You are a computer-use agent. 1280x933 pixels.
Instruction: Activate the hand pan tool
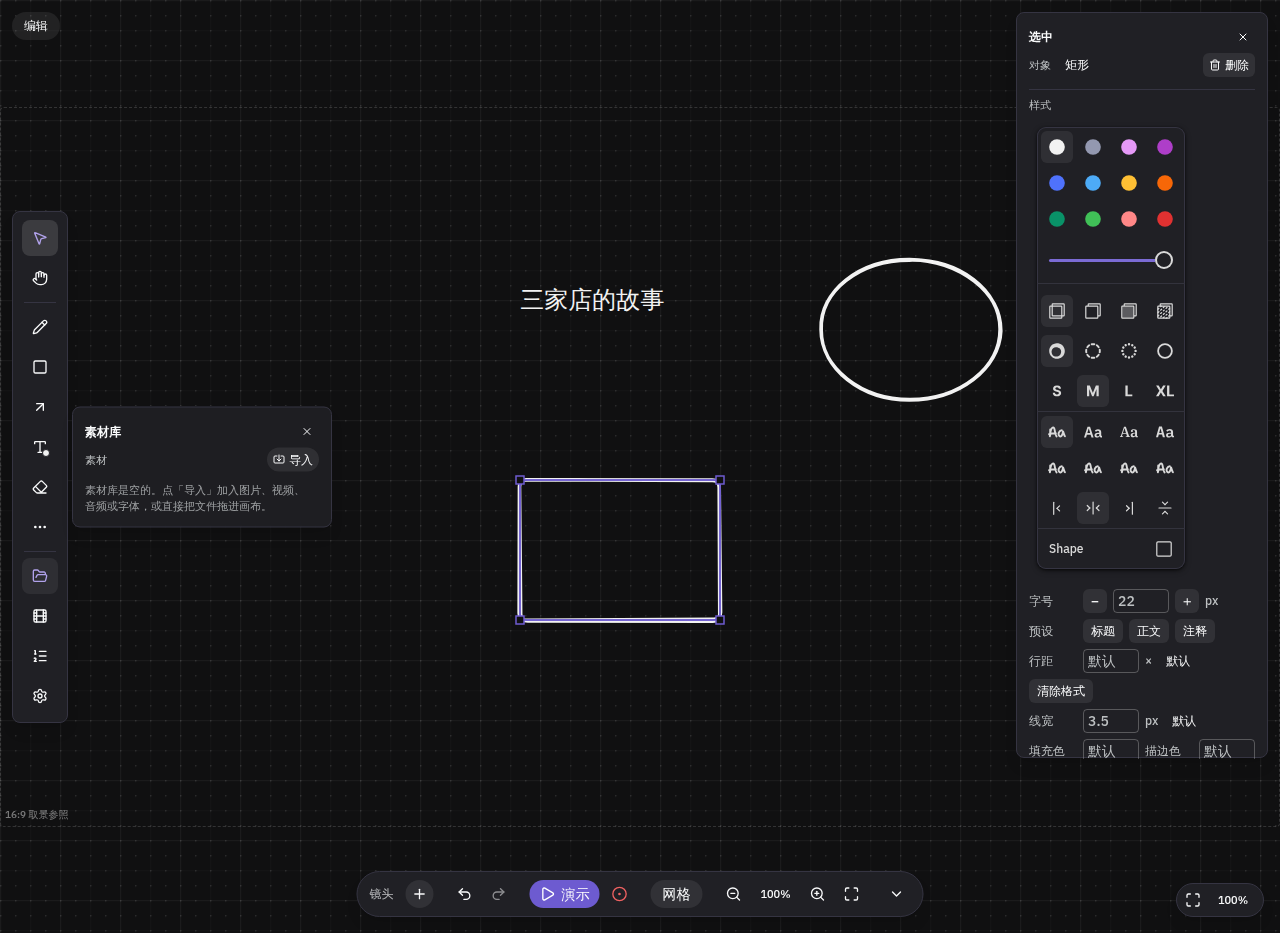point(40,278)
